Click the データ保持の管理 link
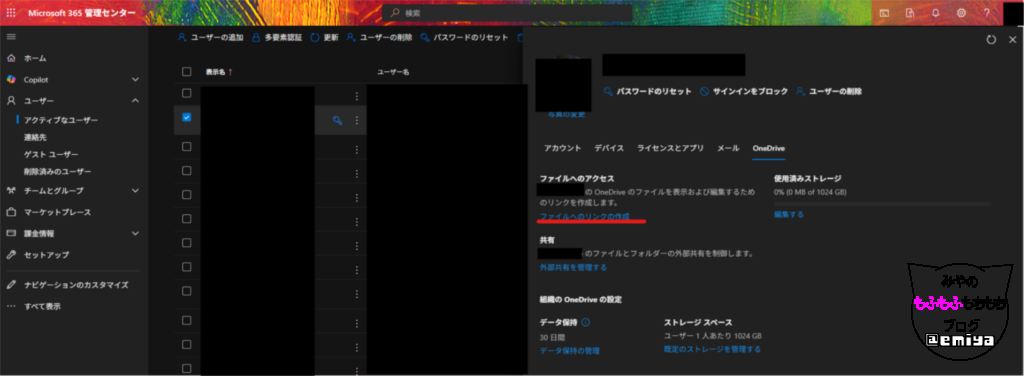Image resolution: width=1024 pixels, height=376 pixels. point(569,351)
